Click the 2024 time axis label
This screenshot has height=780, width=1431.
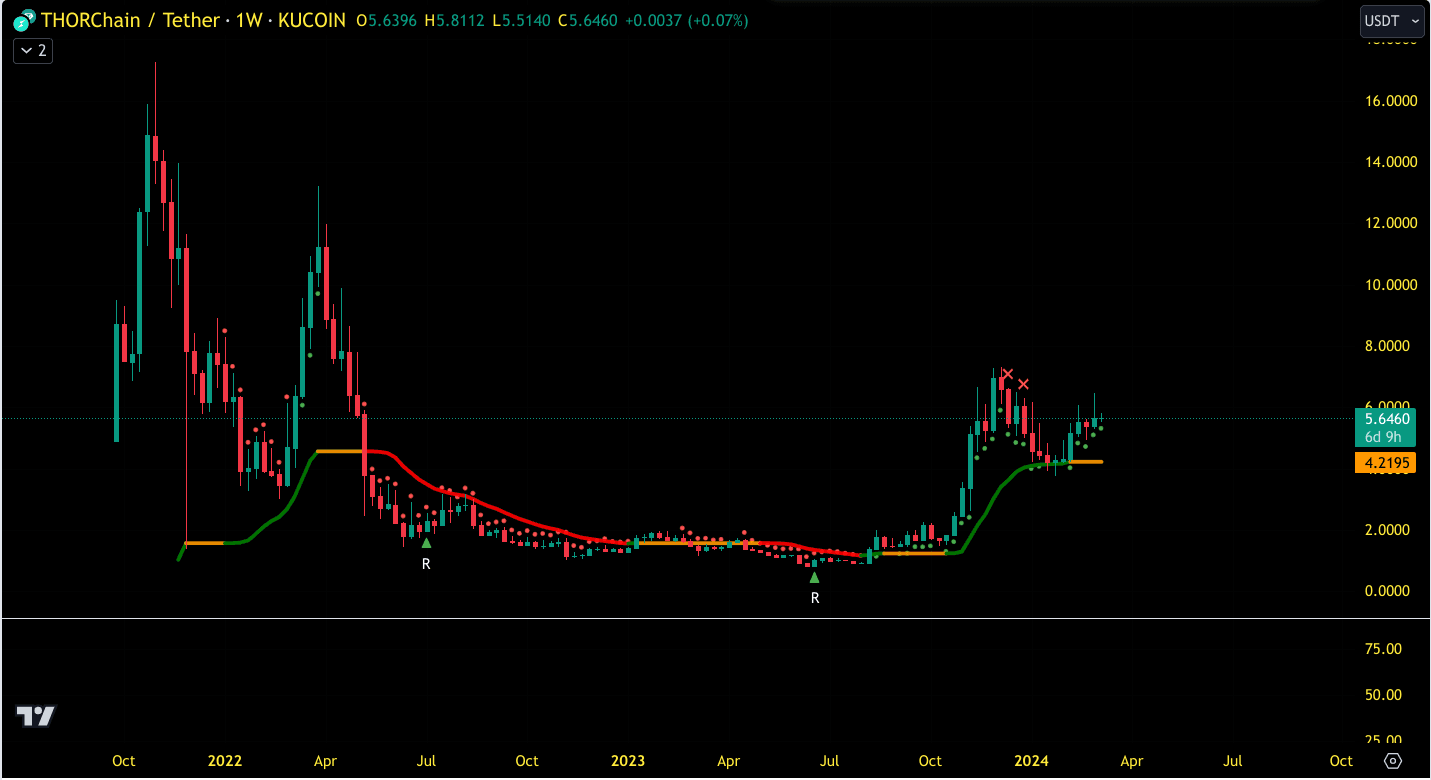click(1031, 761)
